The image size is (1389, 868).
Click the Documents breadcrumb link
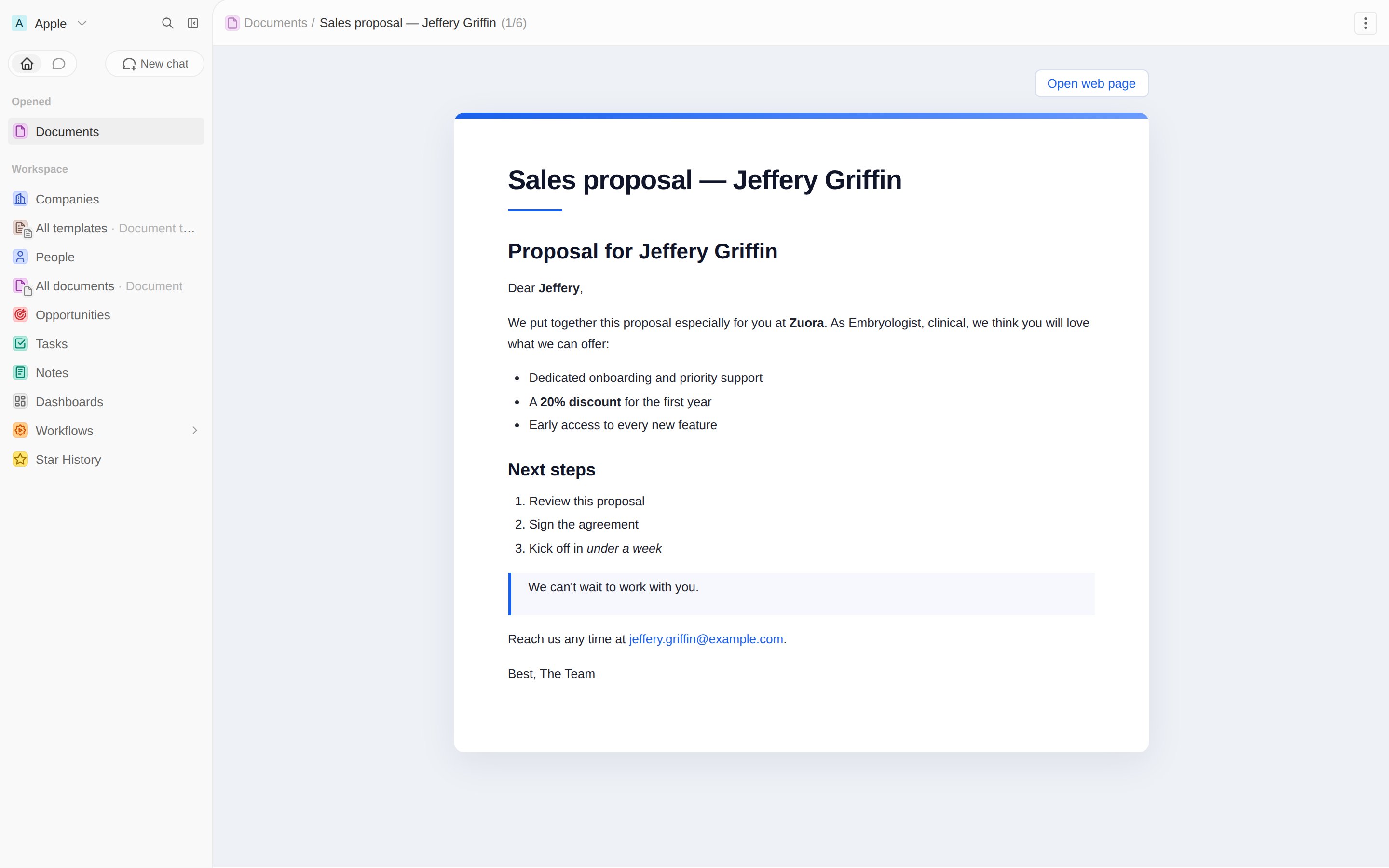(x=275, y=23)
